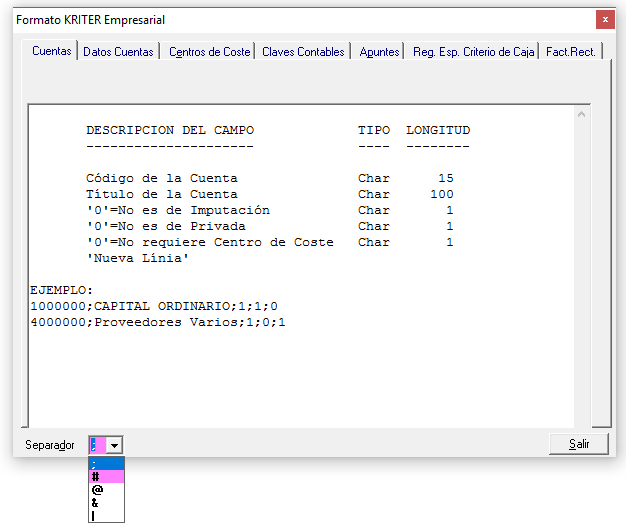Image resolution: width=626 pixels, height=526 pixels.
Task: Click the Salir button
Action: coord(579,444)
